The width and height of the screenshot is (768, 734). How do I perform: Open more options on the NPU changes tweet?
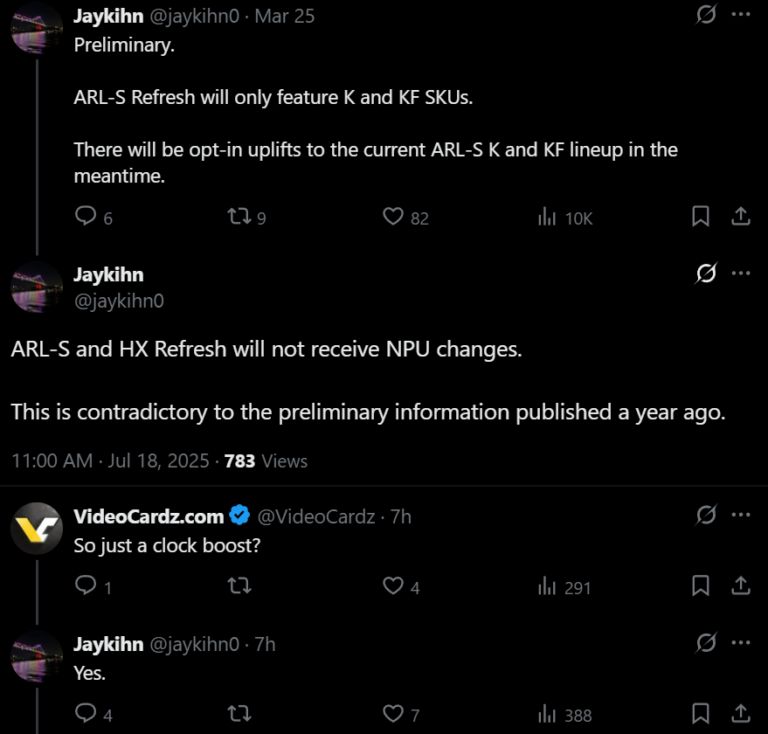741,274
